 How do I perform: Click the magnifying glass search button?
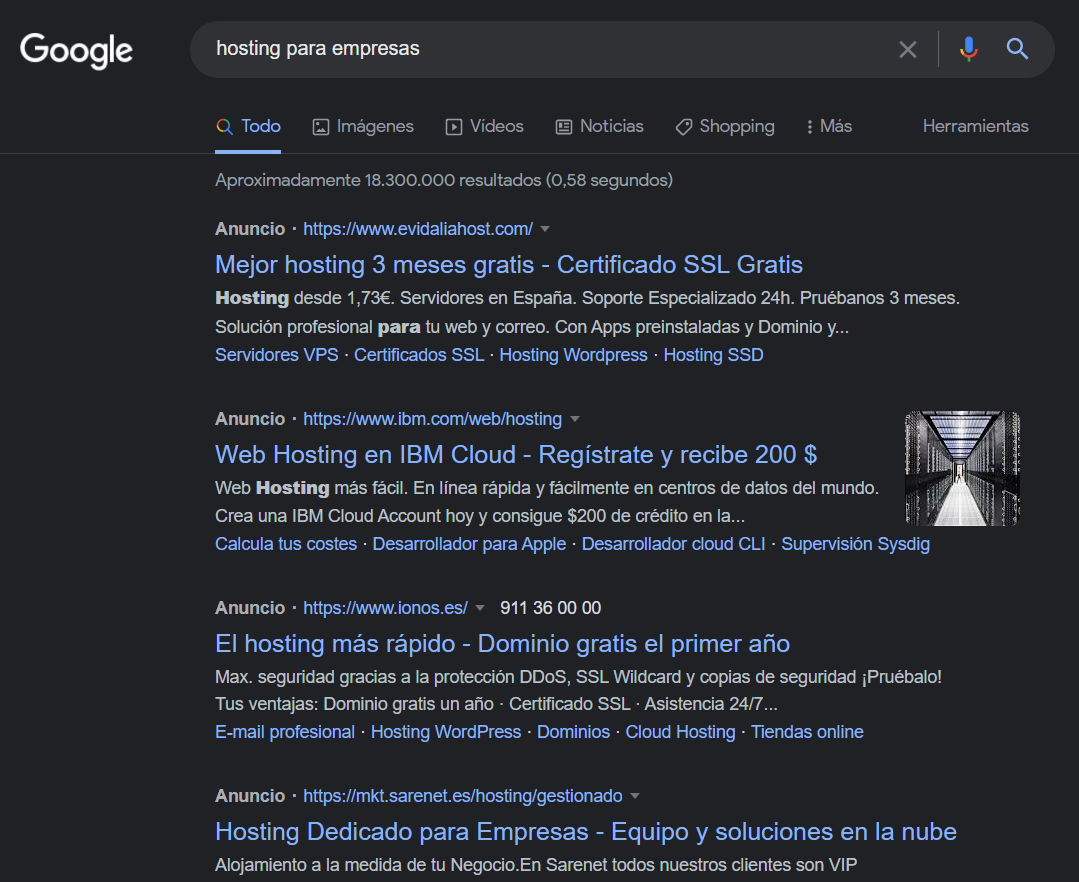coord(1017,49)
